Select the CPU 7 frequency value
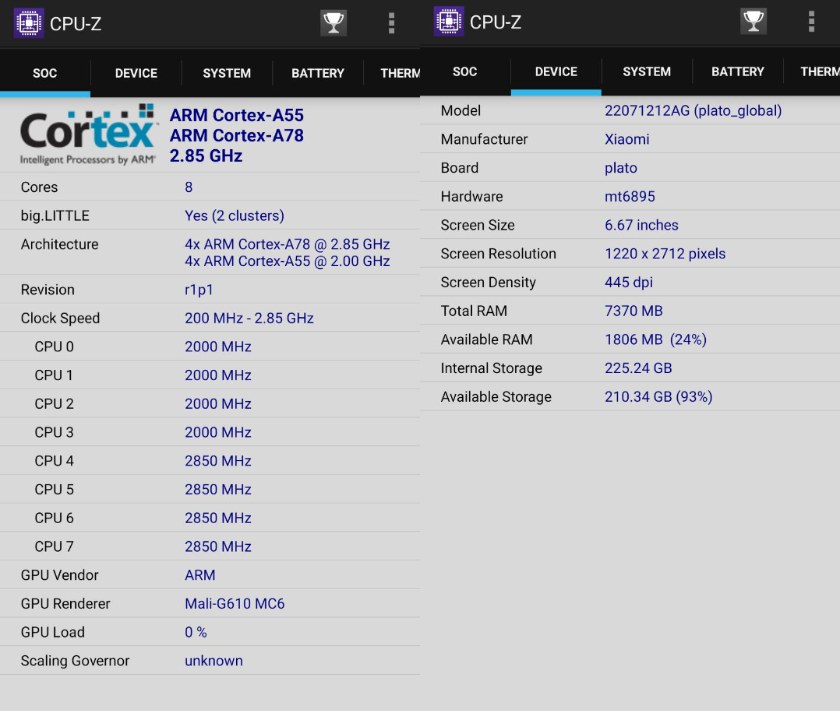This screenshot has height=711, width=840. [218, 547]
